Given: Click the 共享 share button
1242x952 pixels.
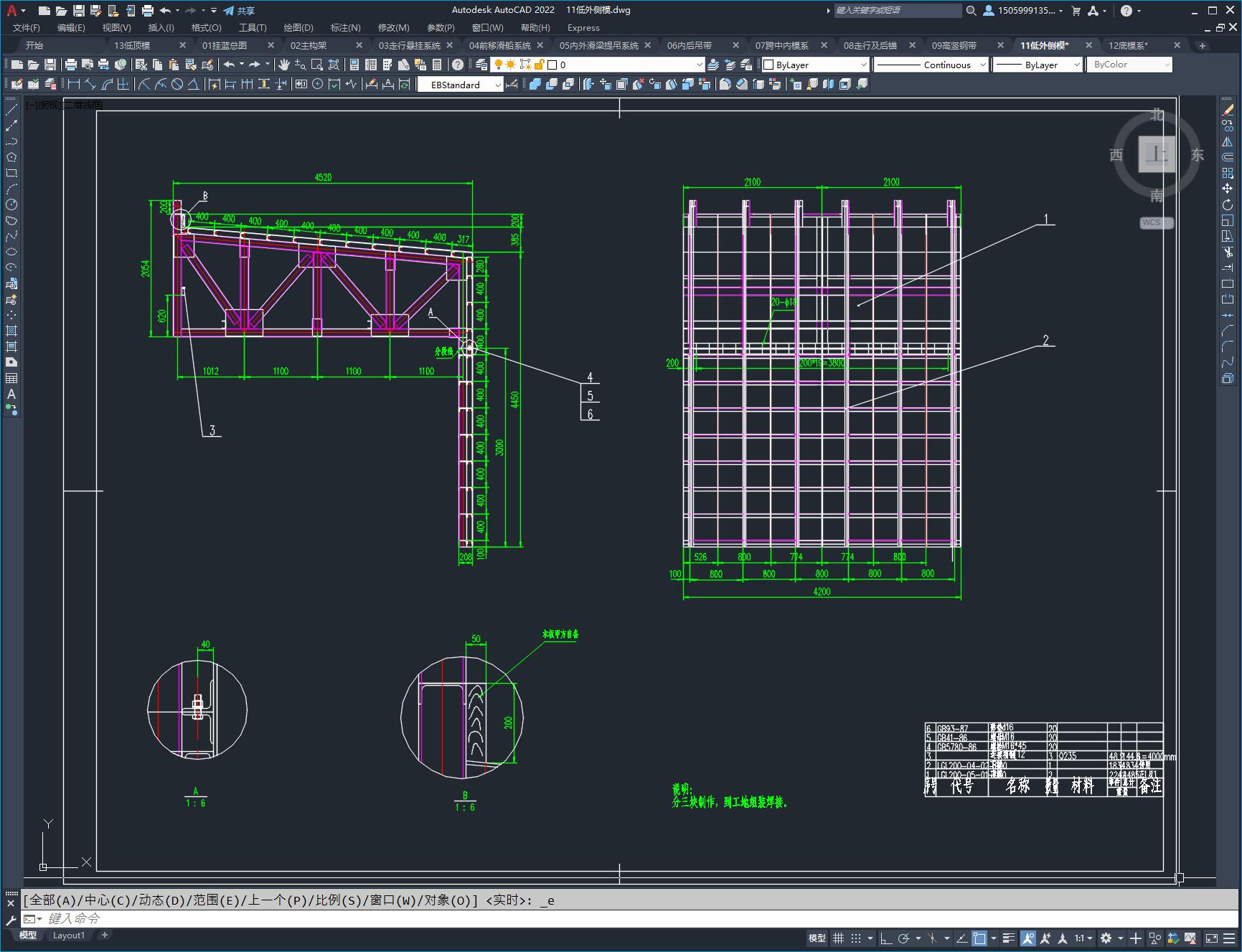Looking at the screenshot, I should point(240,10).
